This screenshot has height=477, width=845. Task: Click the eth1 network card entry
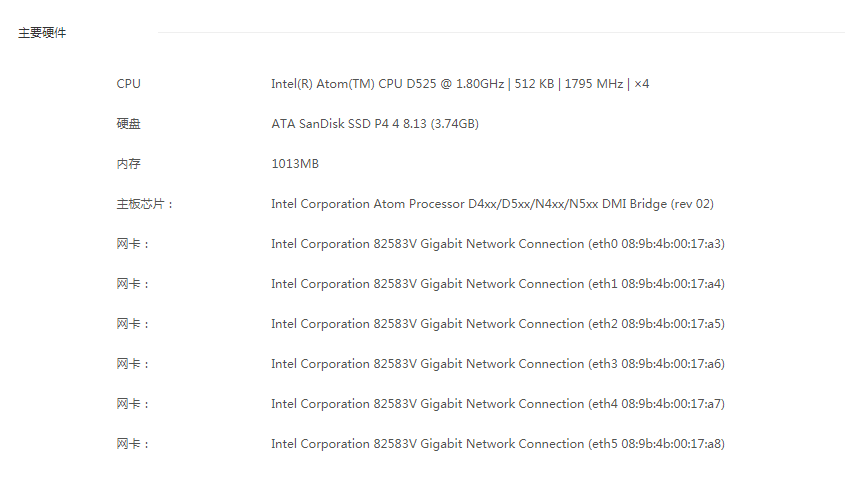(x=498, y=284)
